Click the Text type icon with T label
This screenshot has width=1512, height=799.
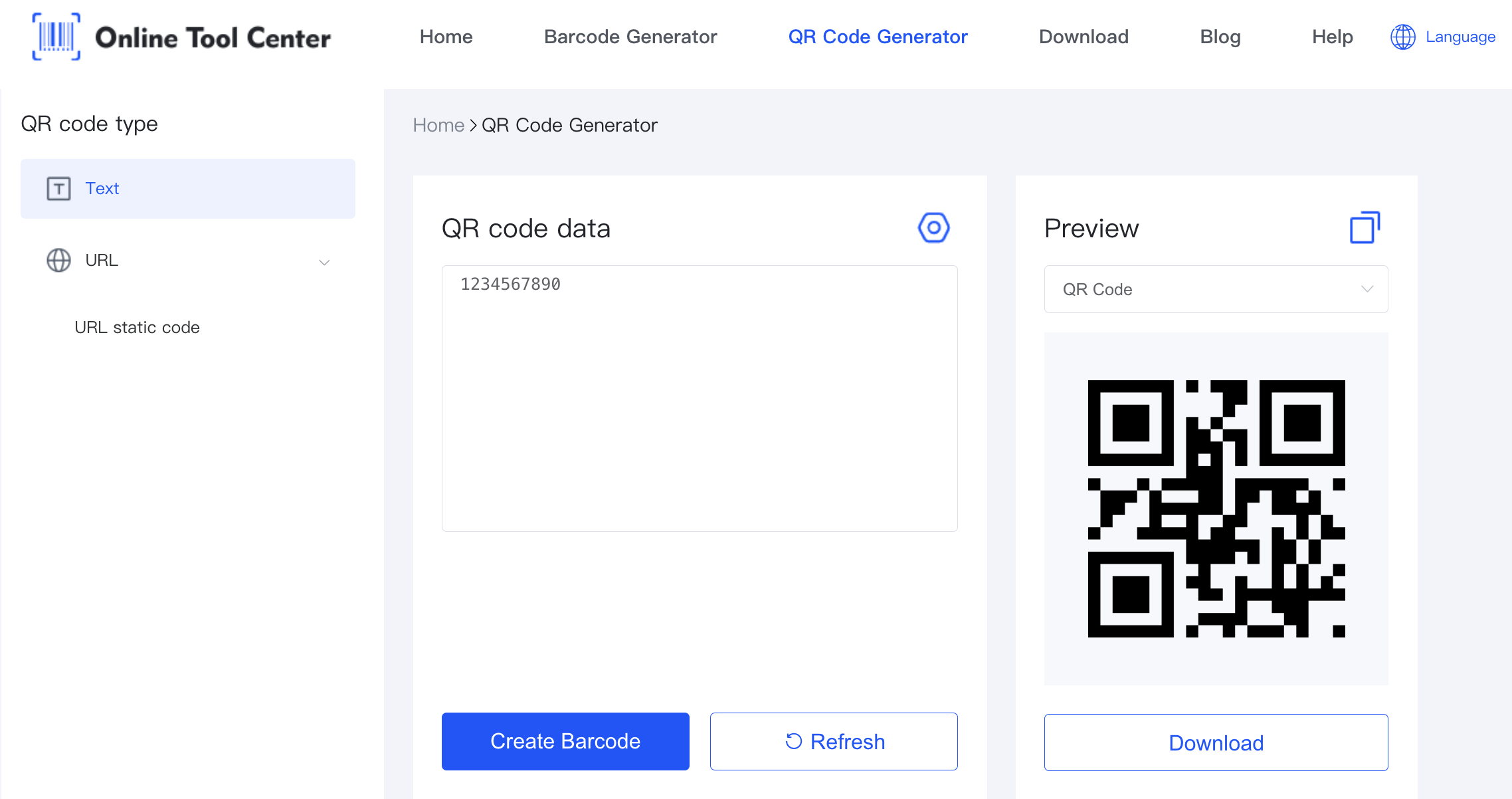[59, 189]
